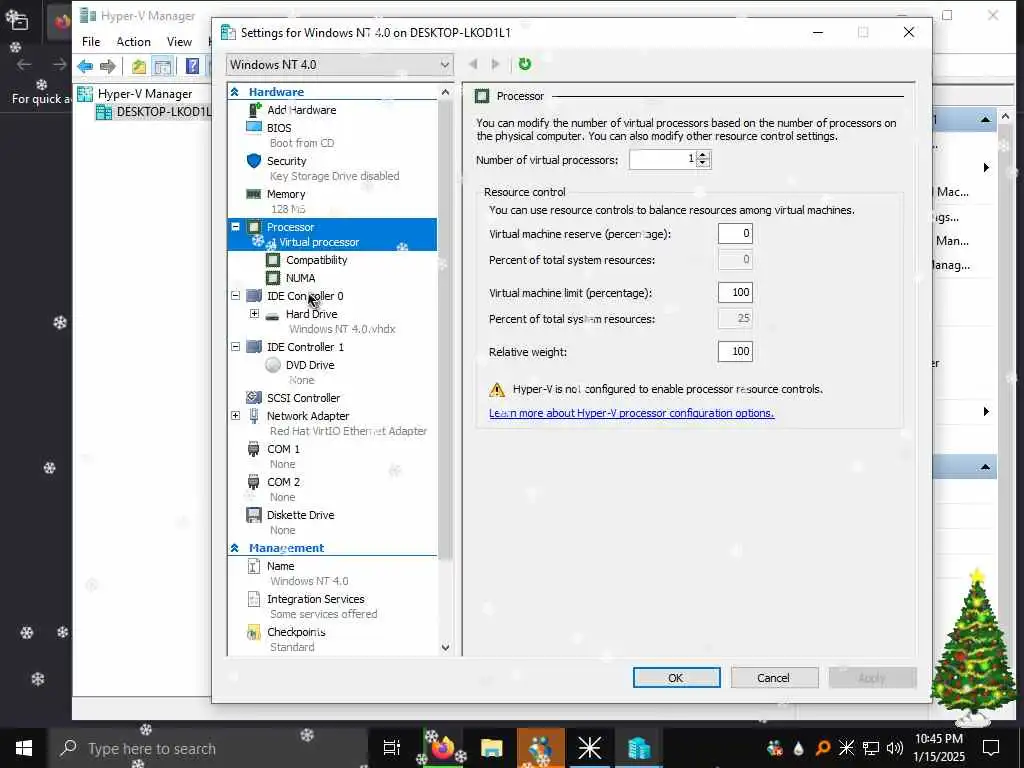Collapse the IDE Controller 0 node
Viewport: 1024px width, 768px height.
tap(236, 296)
